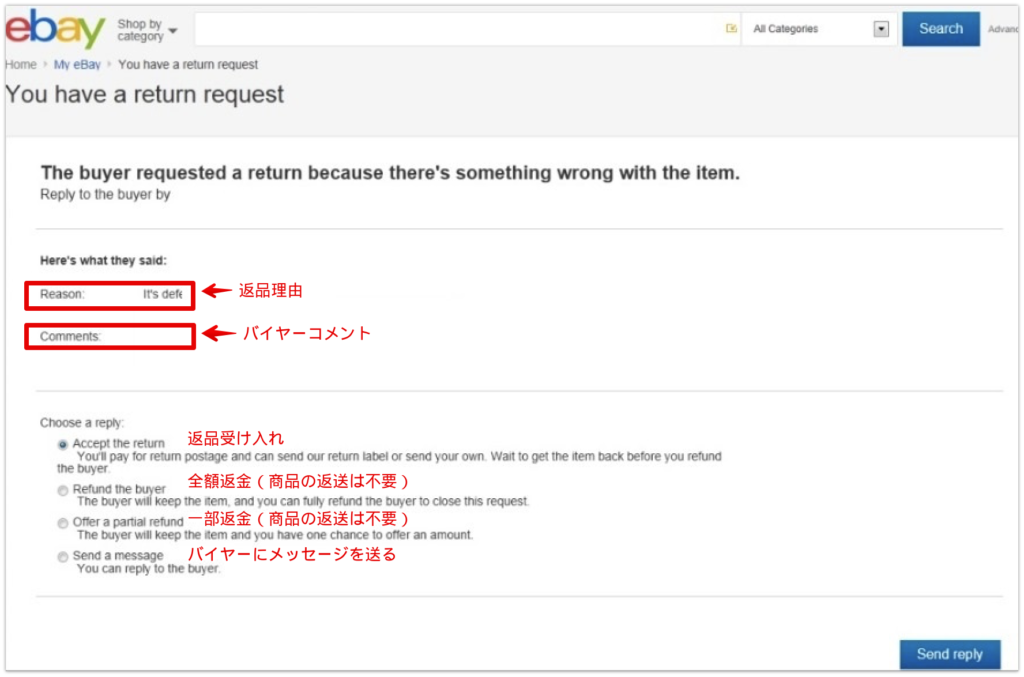Click the Send reply button
The image size is (1024, 677).
[950, 654]
